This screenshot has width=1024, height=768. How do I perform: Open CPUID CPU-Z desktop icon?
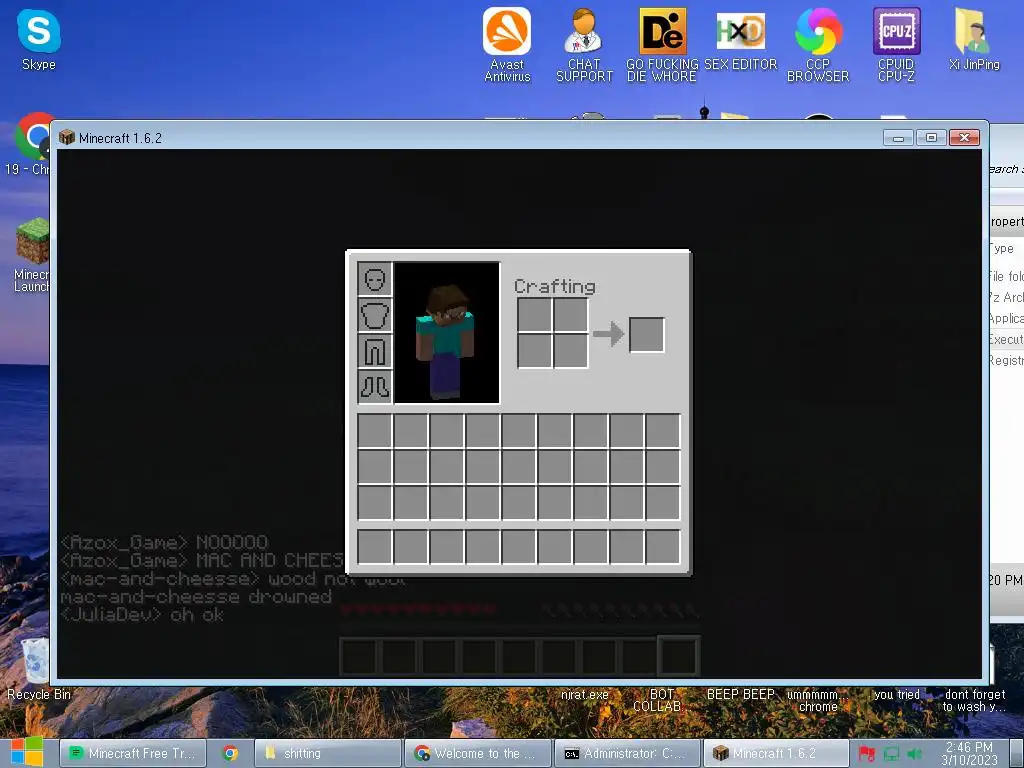pyautogui.click(x=897, y=44)
